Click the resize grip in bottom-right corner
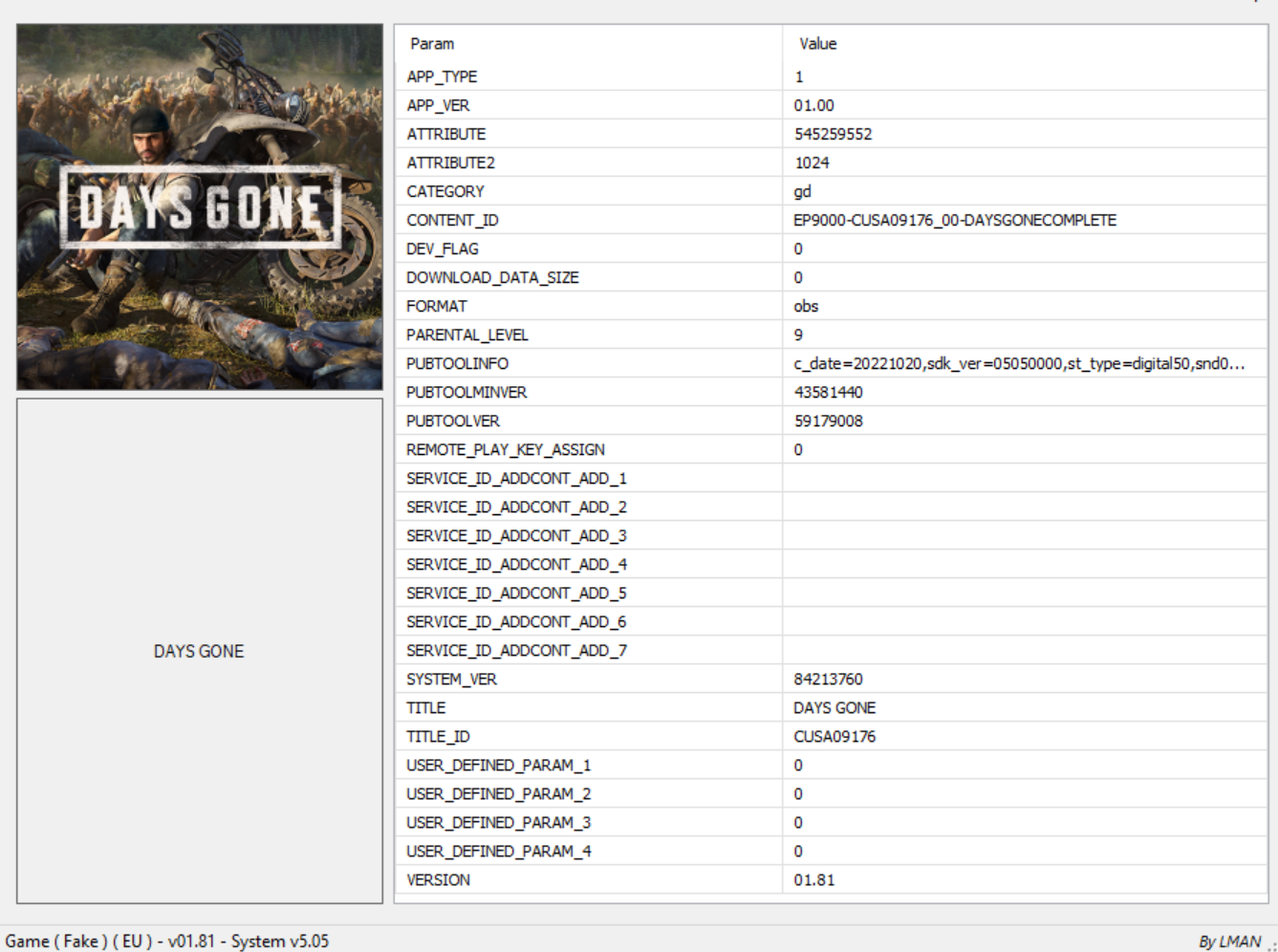1278x952 pixels. 1271,945
